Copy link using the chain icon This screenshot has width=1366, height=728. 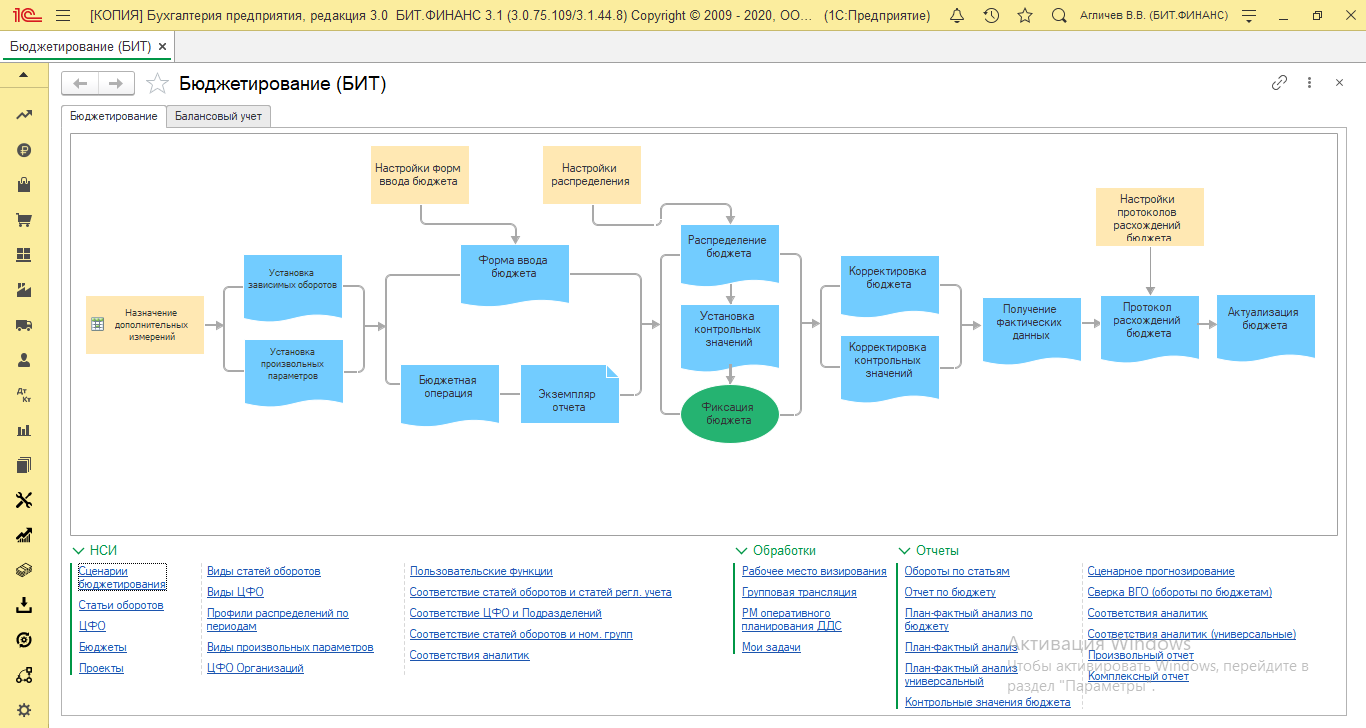[1279, 83]
